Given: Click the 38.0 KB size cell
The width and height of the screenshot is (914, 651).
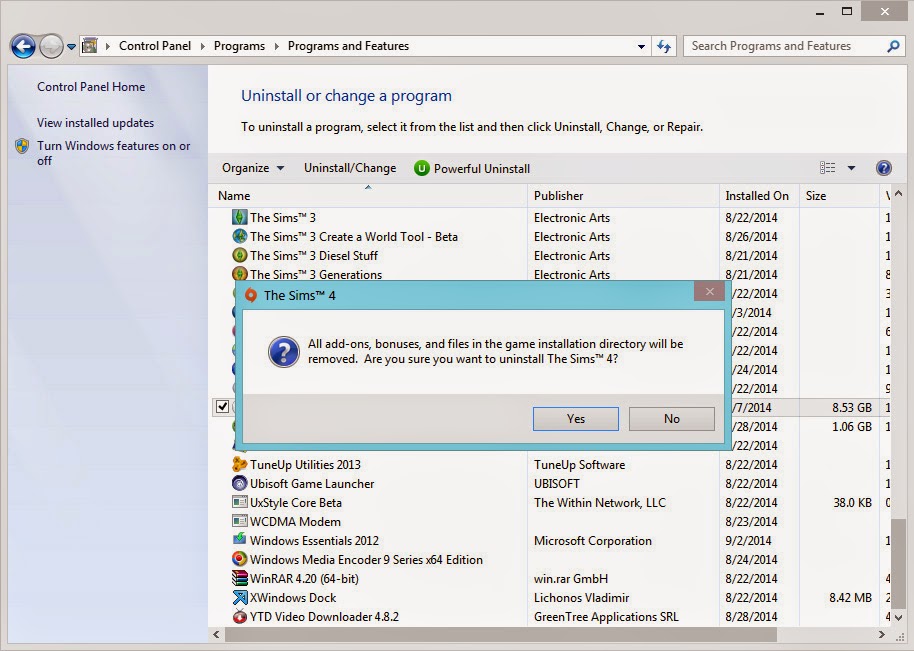Looking at the screenshot, I should click(852, 502).
